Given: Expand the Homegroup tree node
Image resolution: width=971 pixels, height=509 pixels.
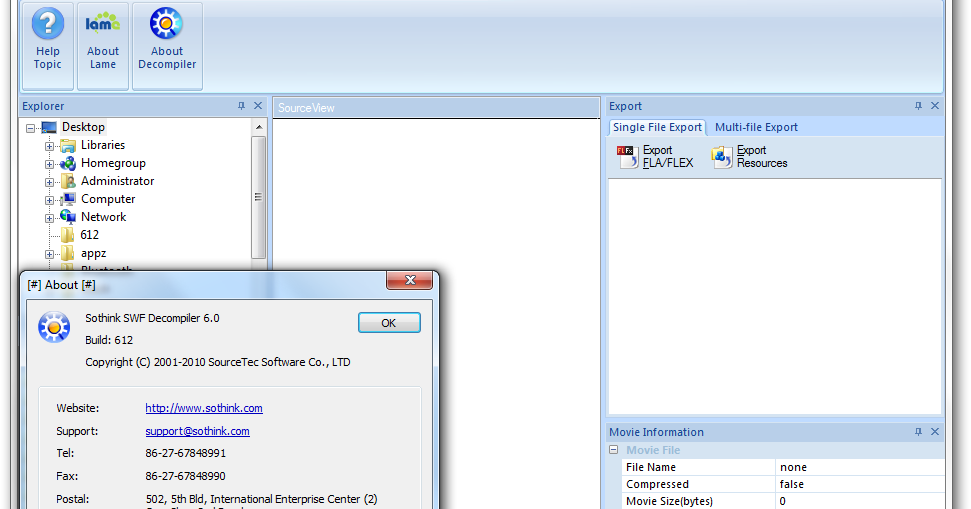Looking at the screenshot, I should (49, 164).
